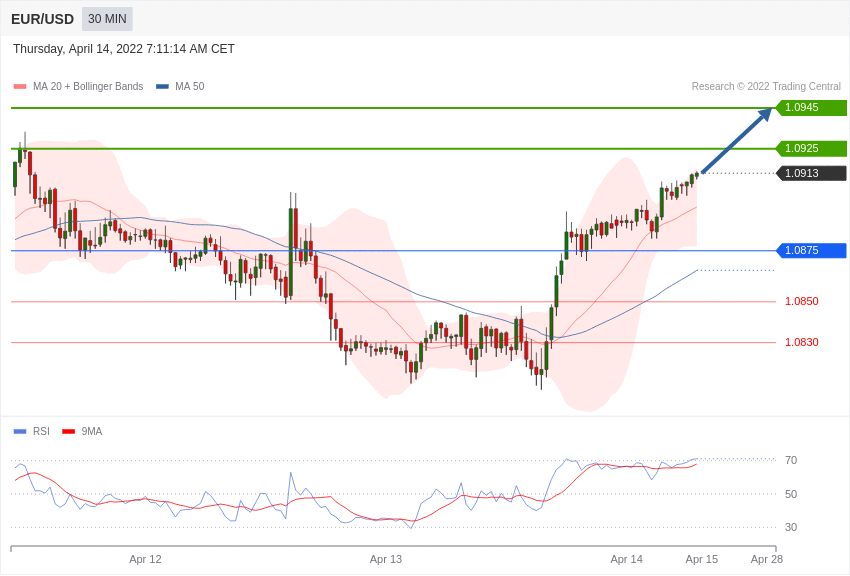Click the EUR/USD pair title
Viewport: 850px width, 576px height.
[42, 20]
